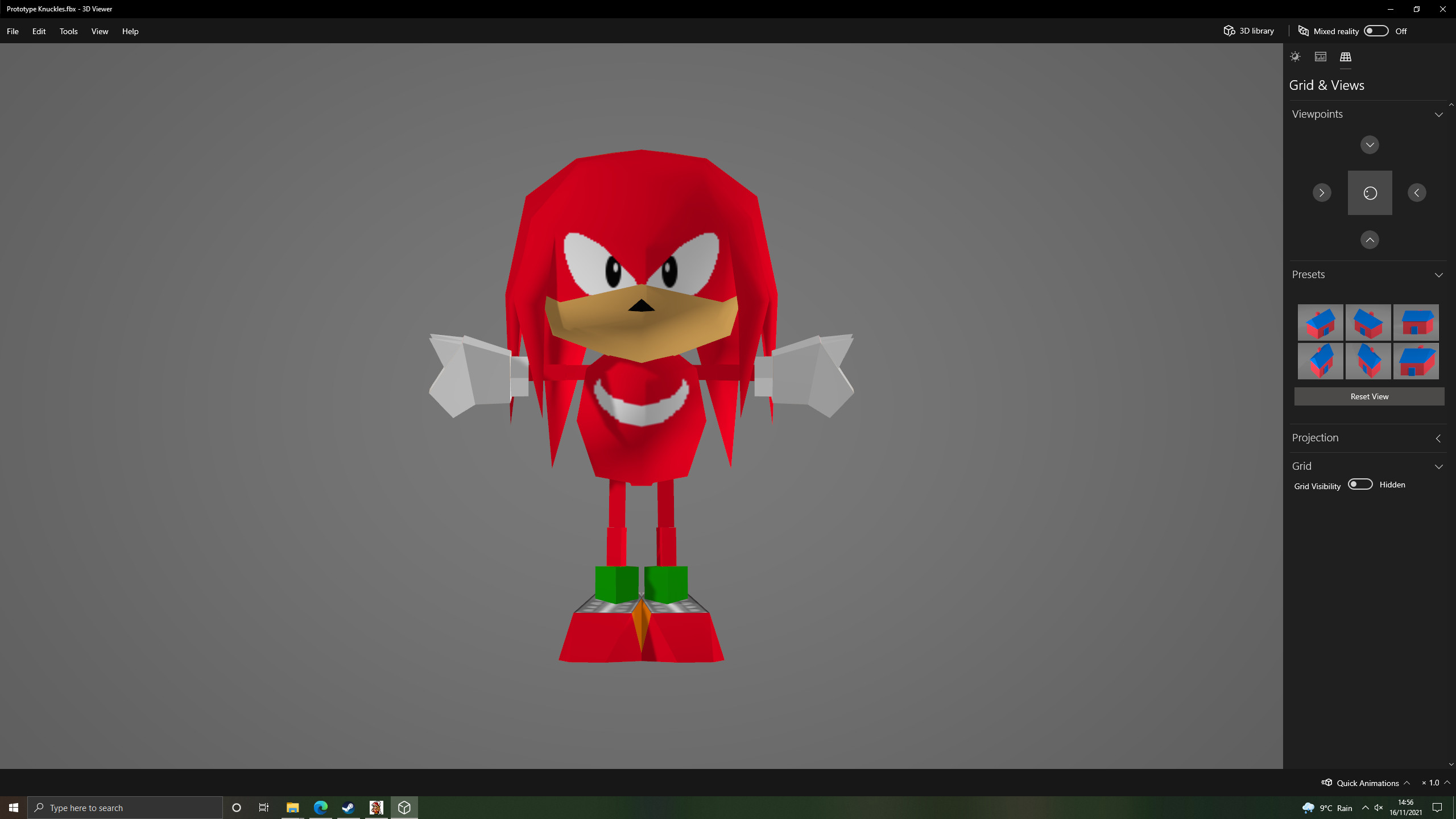
Task: Rotate view left using the right-arrow viewpoint control
Action: [1321, 193]
